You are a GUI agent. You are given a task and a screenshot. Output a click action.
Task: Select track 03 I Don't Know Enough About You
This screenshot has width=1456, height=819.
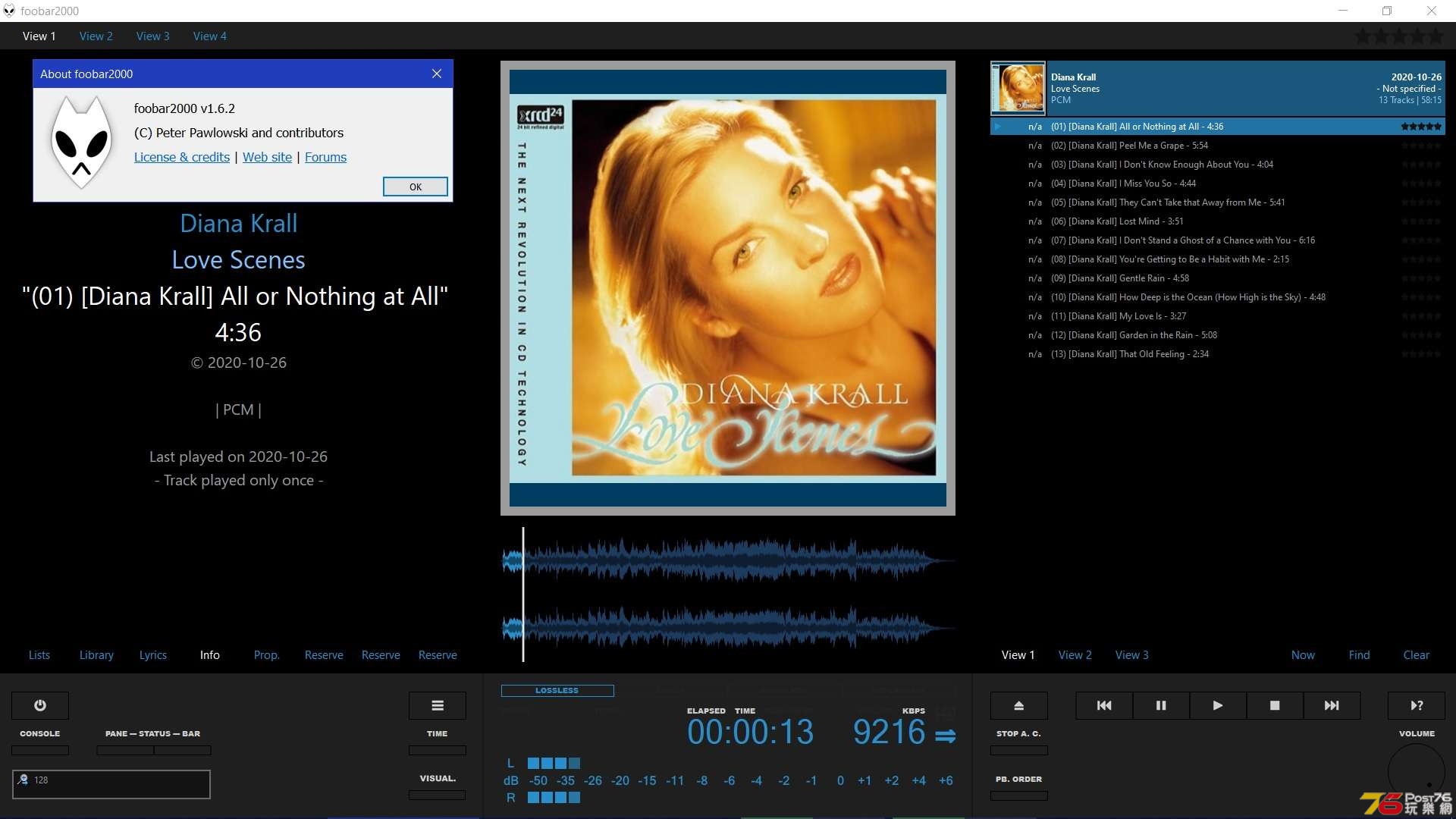click(1218, 165)
